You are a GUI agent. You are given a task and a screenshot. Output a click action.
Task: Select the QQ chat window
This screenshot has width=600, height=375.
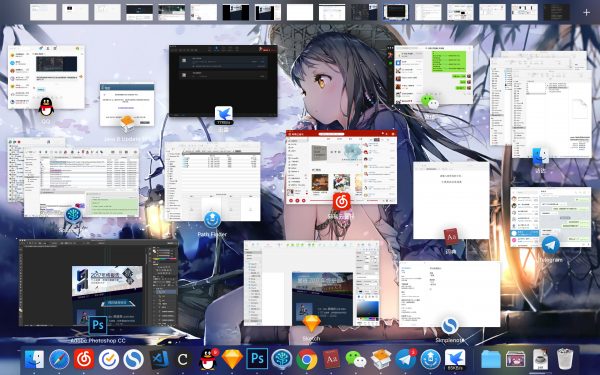[x=46, y=77]
